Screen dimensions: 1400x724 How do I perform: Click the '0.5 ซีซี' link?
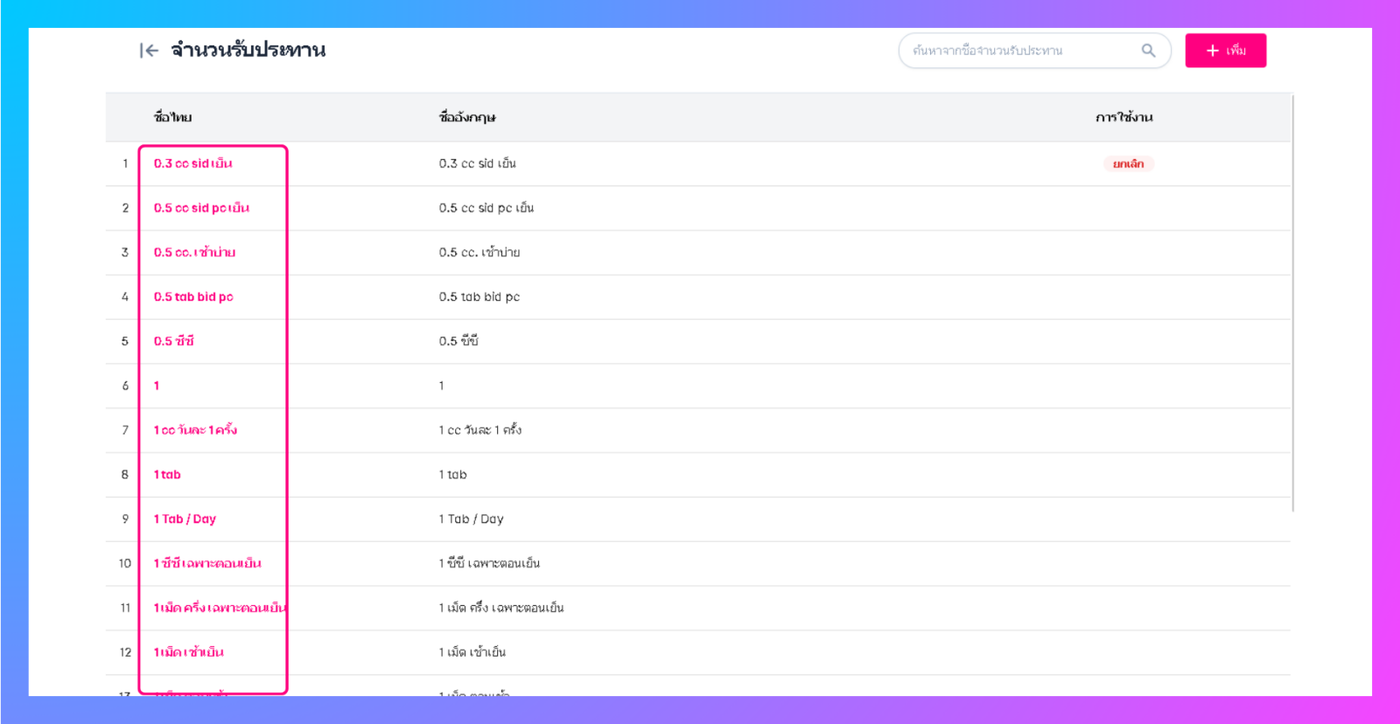(174, 341)
